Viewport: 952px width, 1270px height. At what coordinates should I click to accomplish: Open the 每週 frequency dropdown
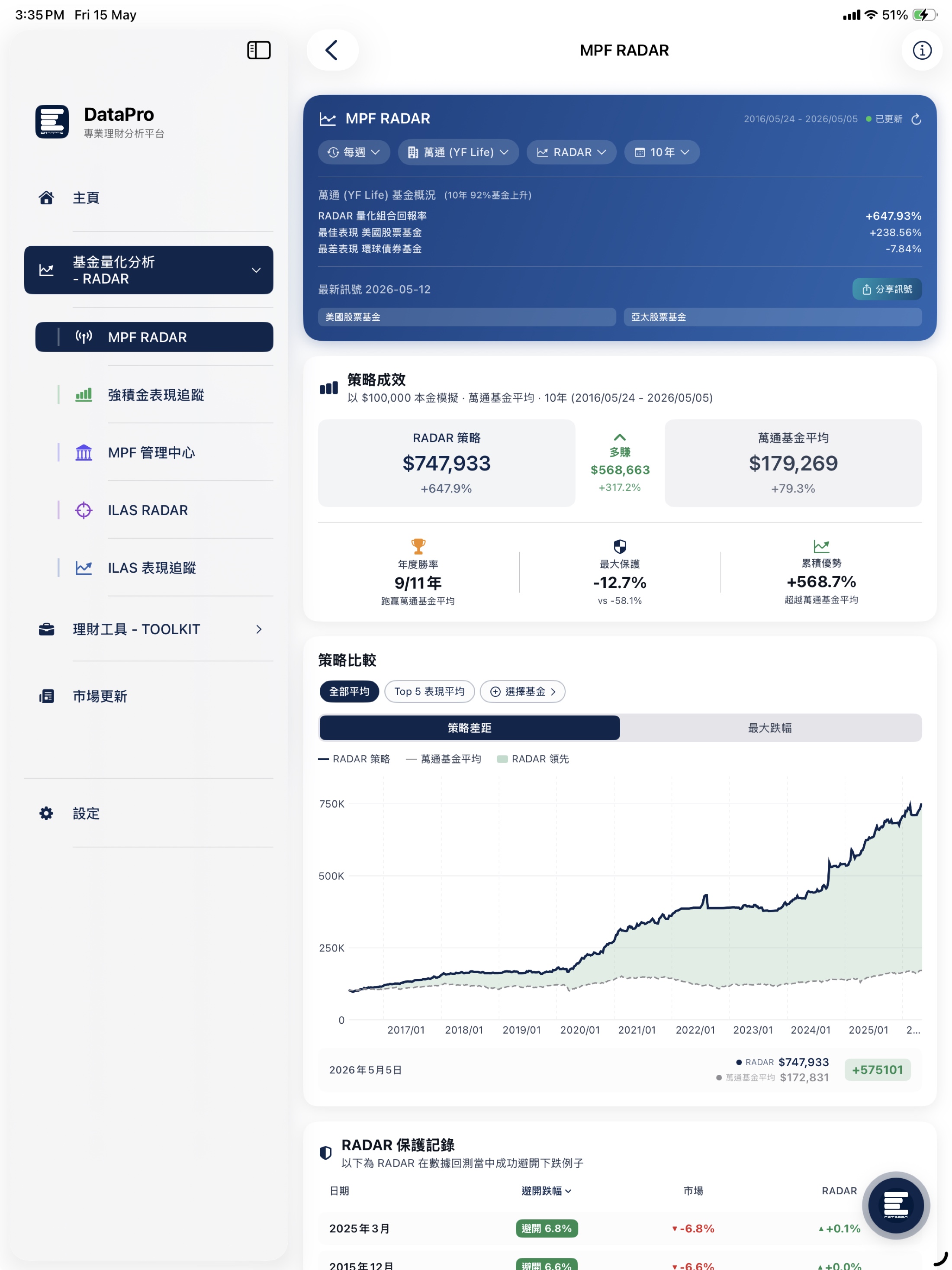354,152
